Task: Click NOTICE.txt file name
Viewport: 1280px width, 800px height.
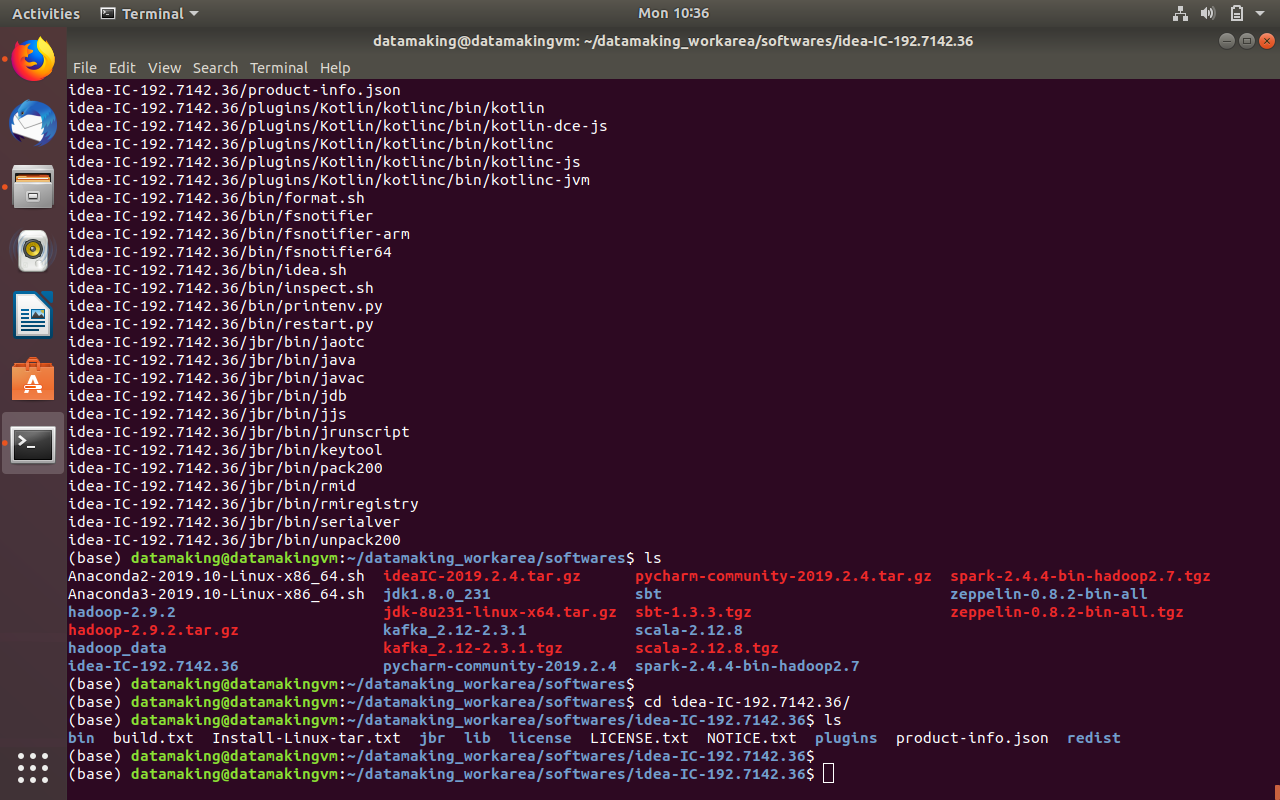Action: tap(751, 738)
